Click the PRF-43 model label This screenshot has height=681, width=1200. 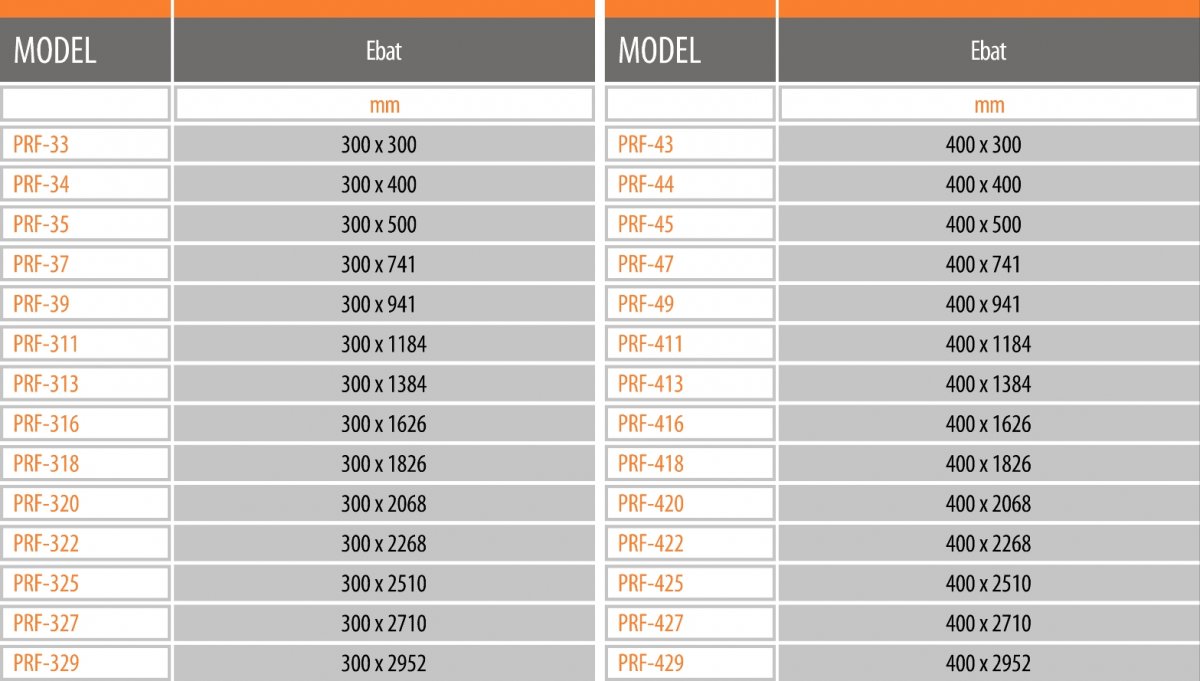click(x=646, y=144)
